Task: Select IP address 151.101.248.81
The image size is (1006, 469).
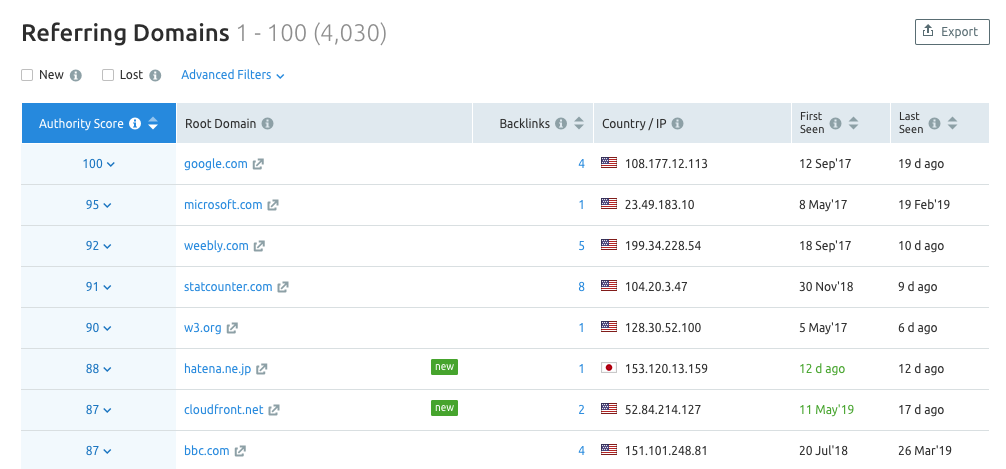Action: click(x=666, y=450)
